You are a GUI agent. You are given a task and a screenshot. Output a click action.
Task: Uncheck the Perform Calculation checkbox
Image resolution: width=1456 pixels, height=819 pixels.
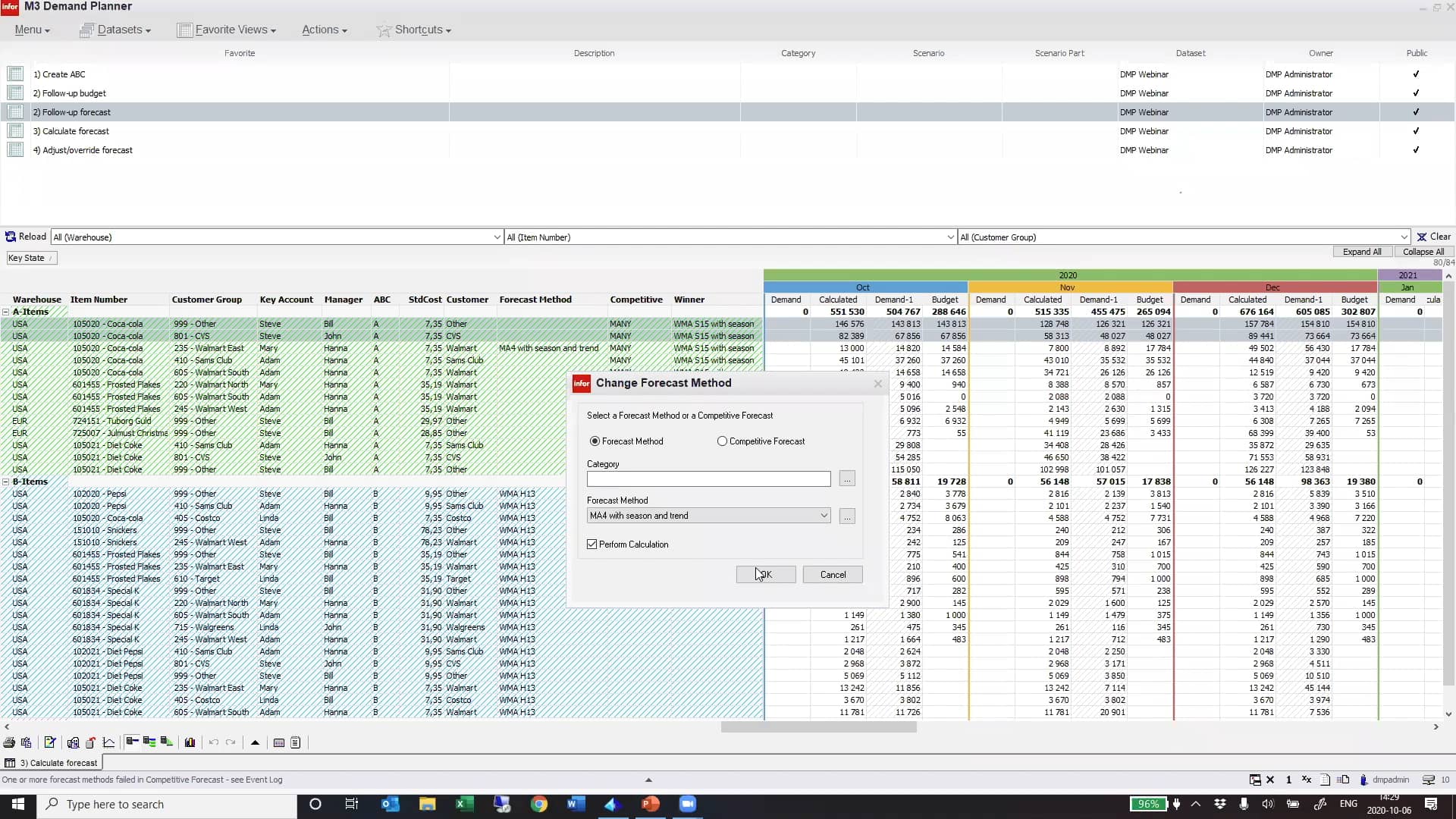(592, 544)
